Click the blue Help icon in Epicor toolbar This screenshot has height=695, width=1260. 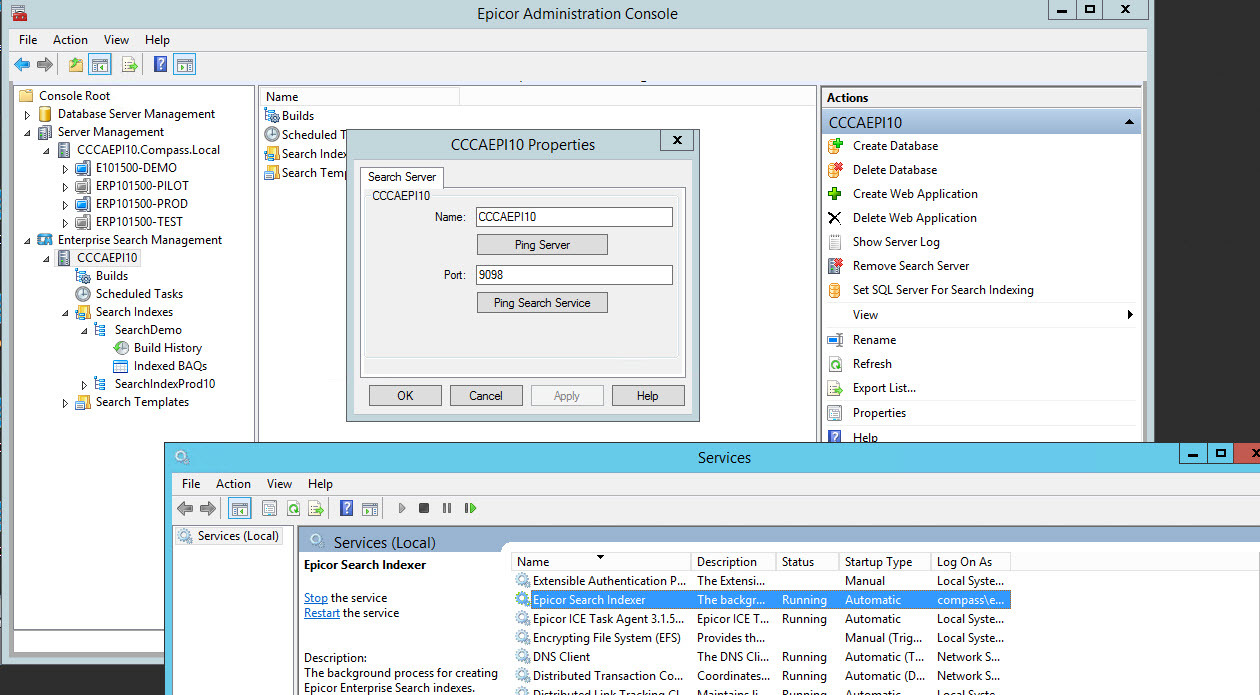[160, 65]
